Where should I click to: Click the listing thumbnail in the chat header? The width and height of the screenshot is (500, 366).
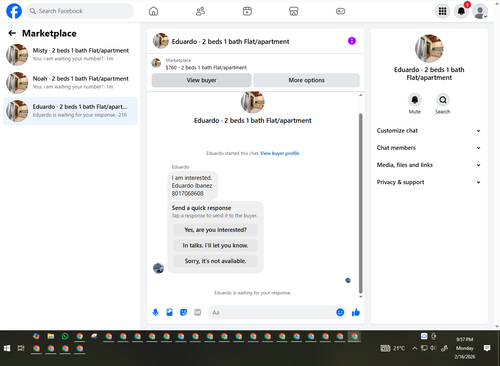[161, 41]
